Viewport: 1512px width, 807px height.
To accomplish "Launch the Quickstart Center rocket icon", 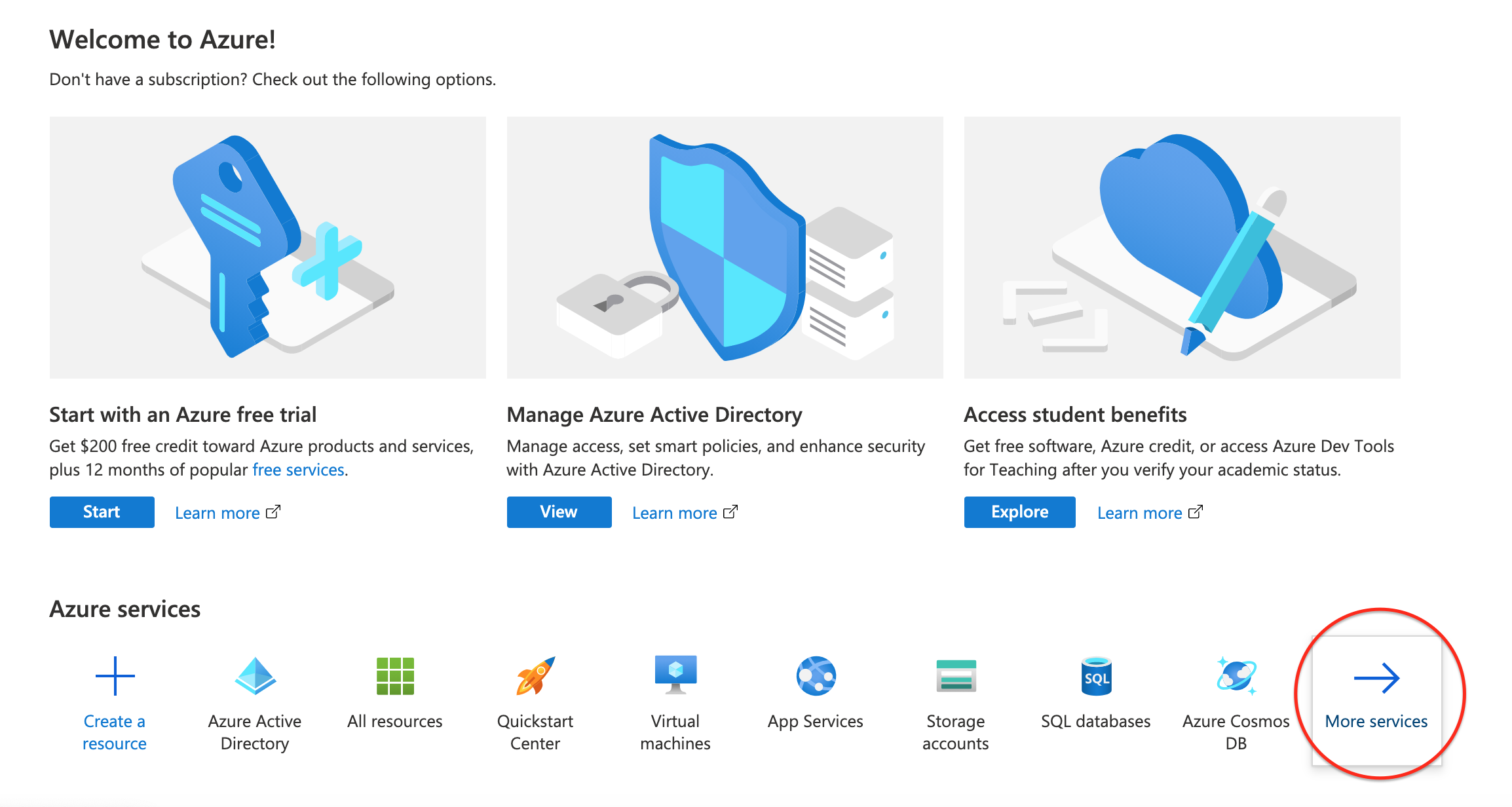I will point(535,676).
